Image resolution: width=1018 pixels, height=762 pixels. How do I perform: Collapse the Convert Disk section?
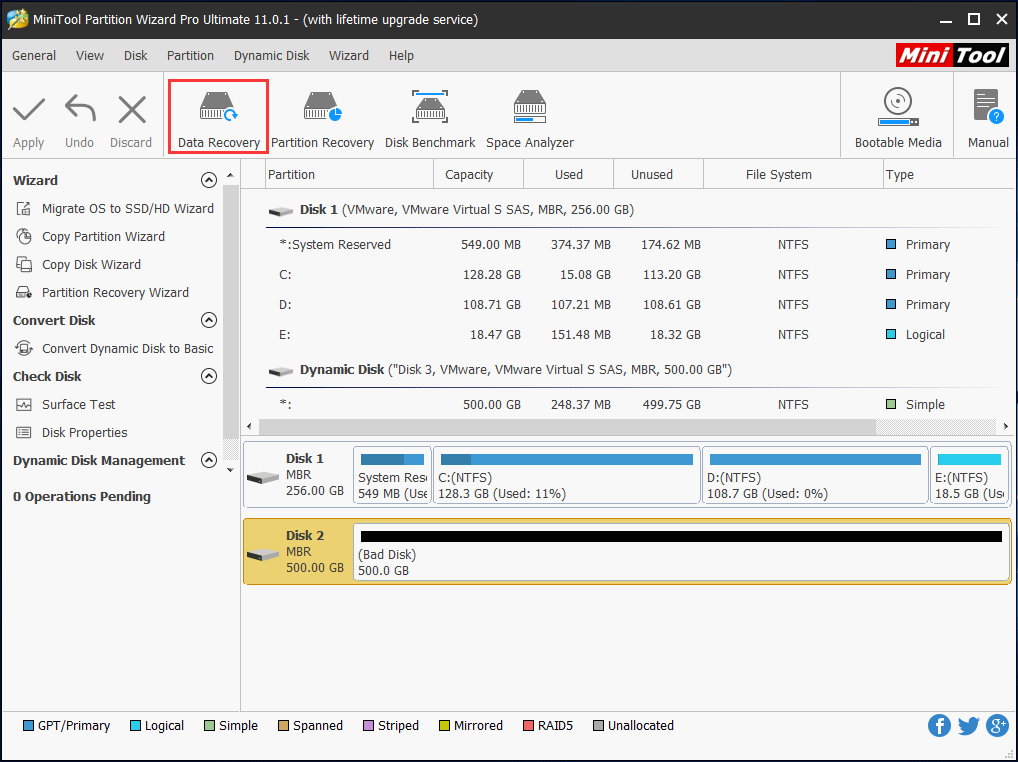[208, 320]
